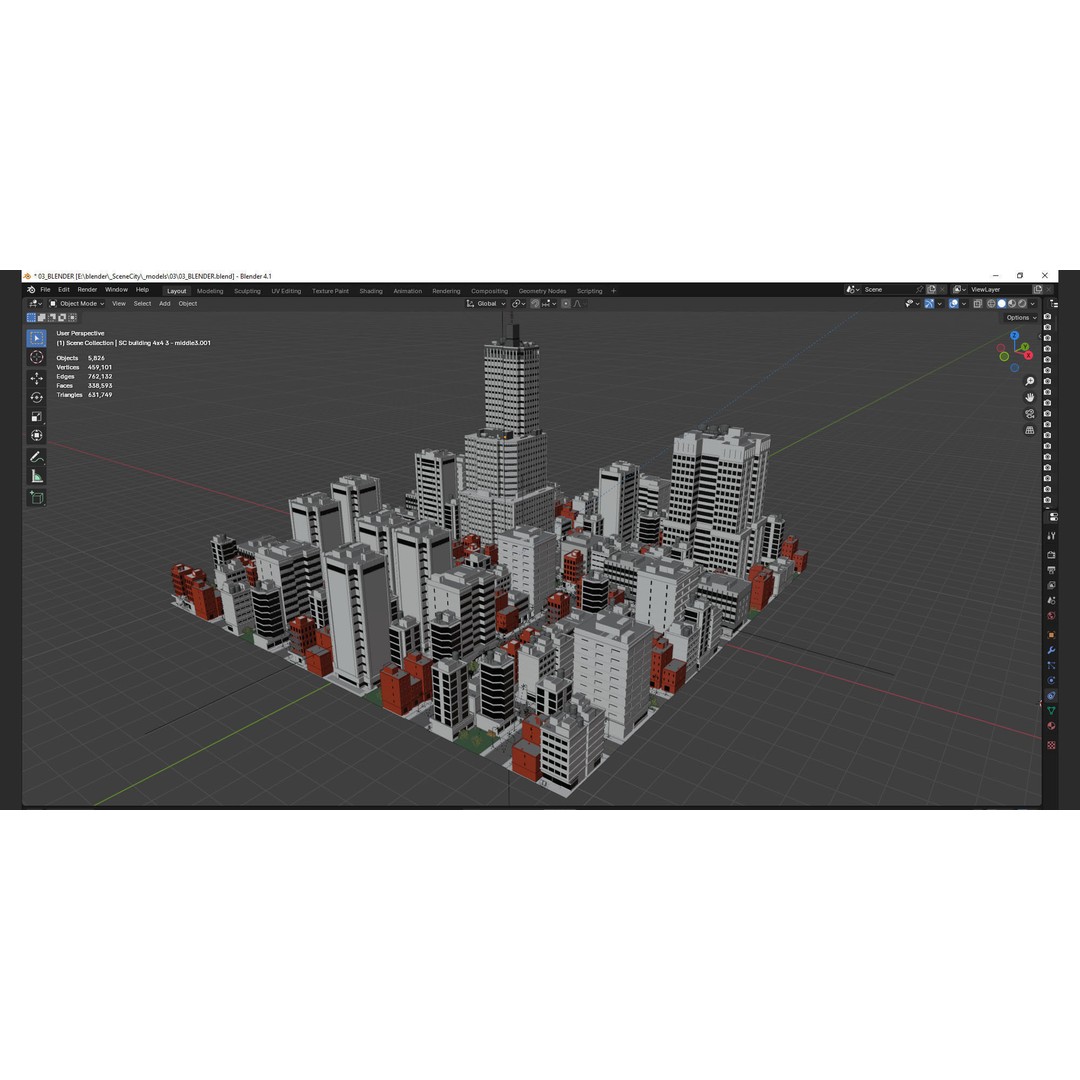Viewport: 1080px width, 1080px height.
Task: Open the Global transform orientation dropdown
Action: click(486, 304)
